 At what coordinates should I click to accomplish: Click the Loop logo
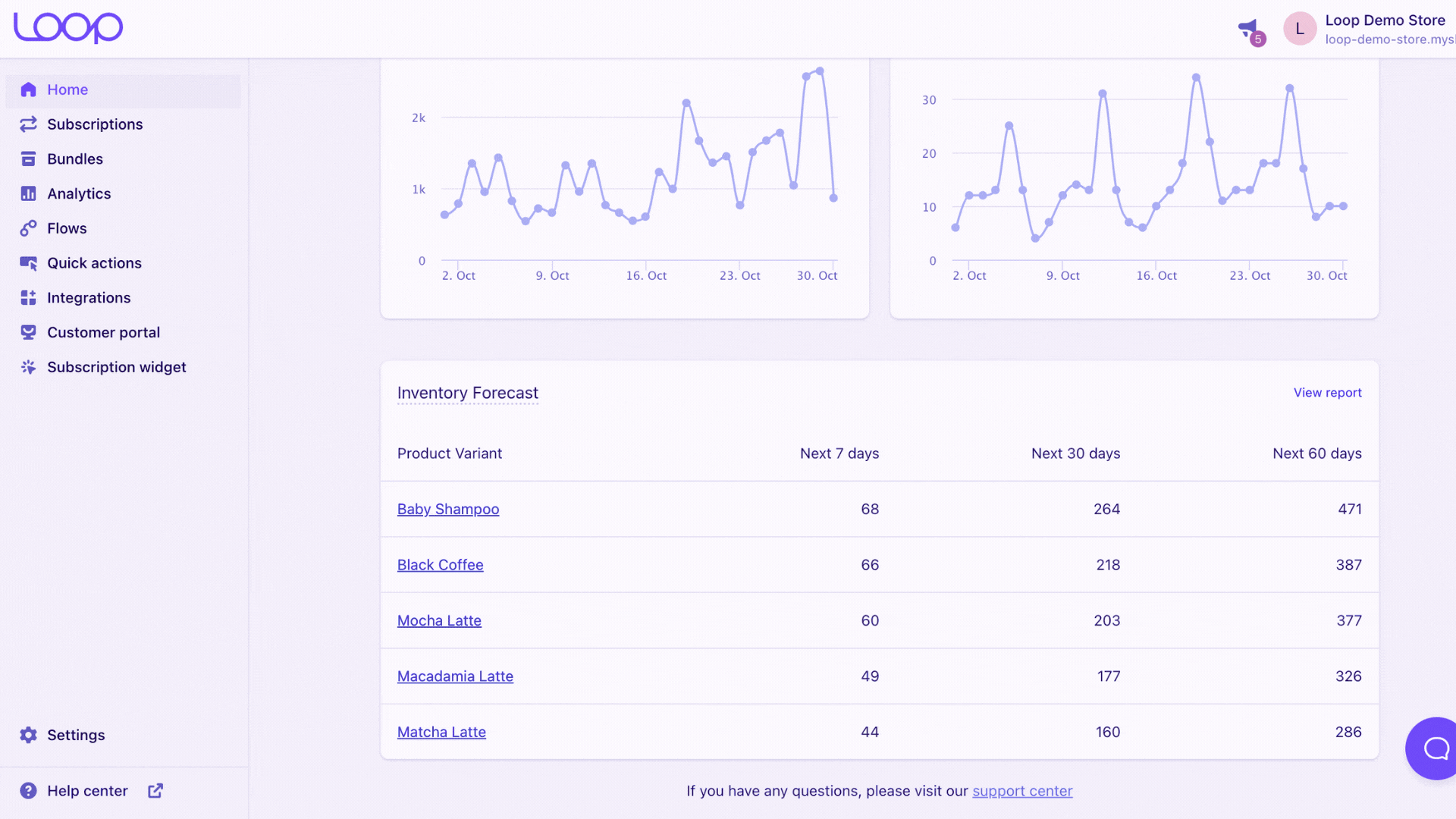pos(68,28)
